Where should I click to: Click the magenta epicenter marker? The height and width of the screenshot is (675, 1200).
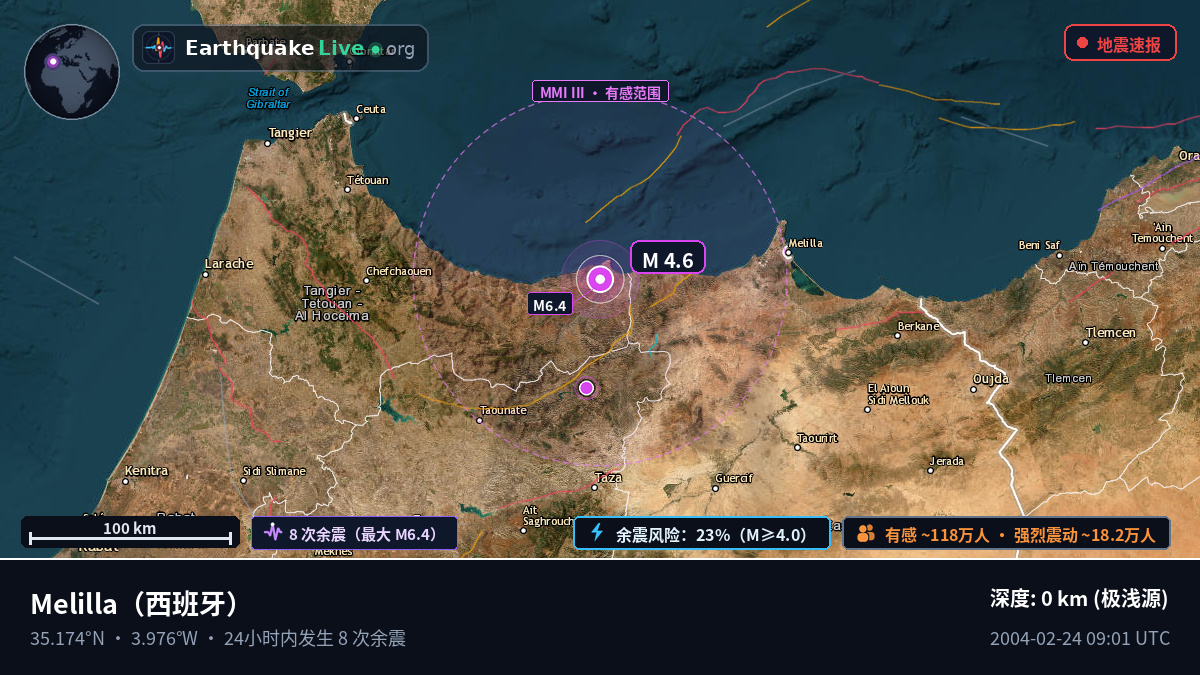[600, 279]
